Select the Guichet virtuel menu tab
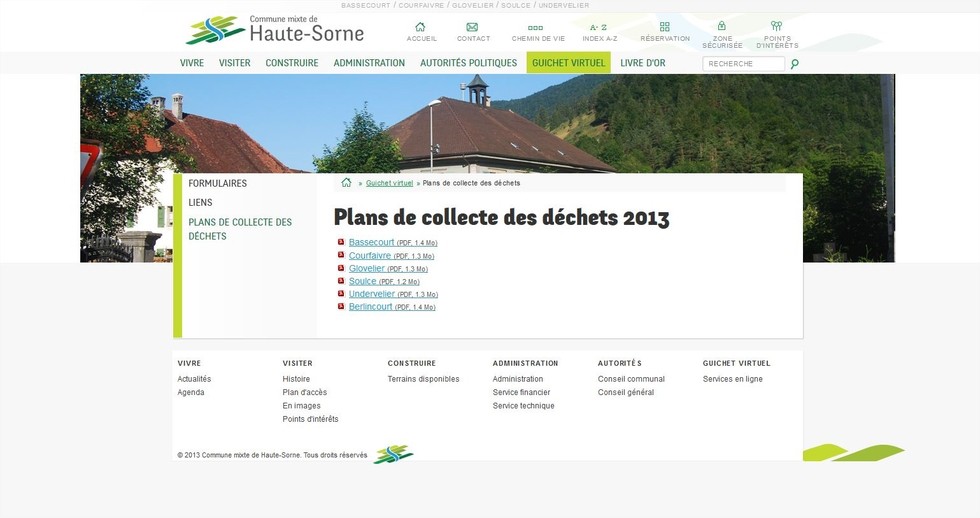980x518 pixels. coord(568,63)
